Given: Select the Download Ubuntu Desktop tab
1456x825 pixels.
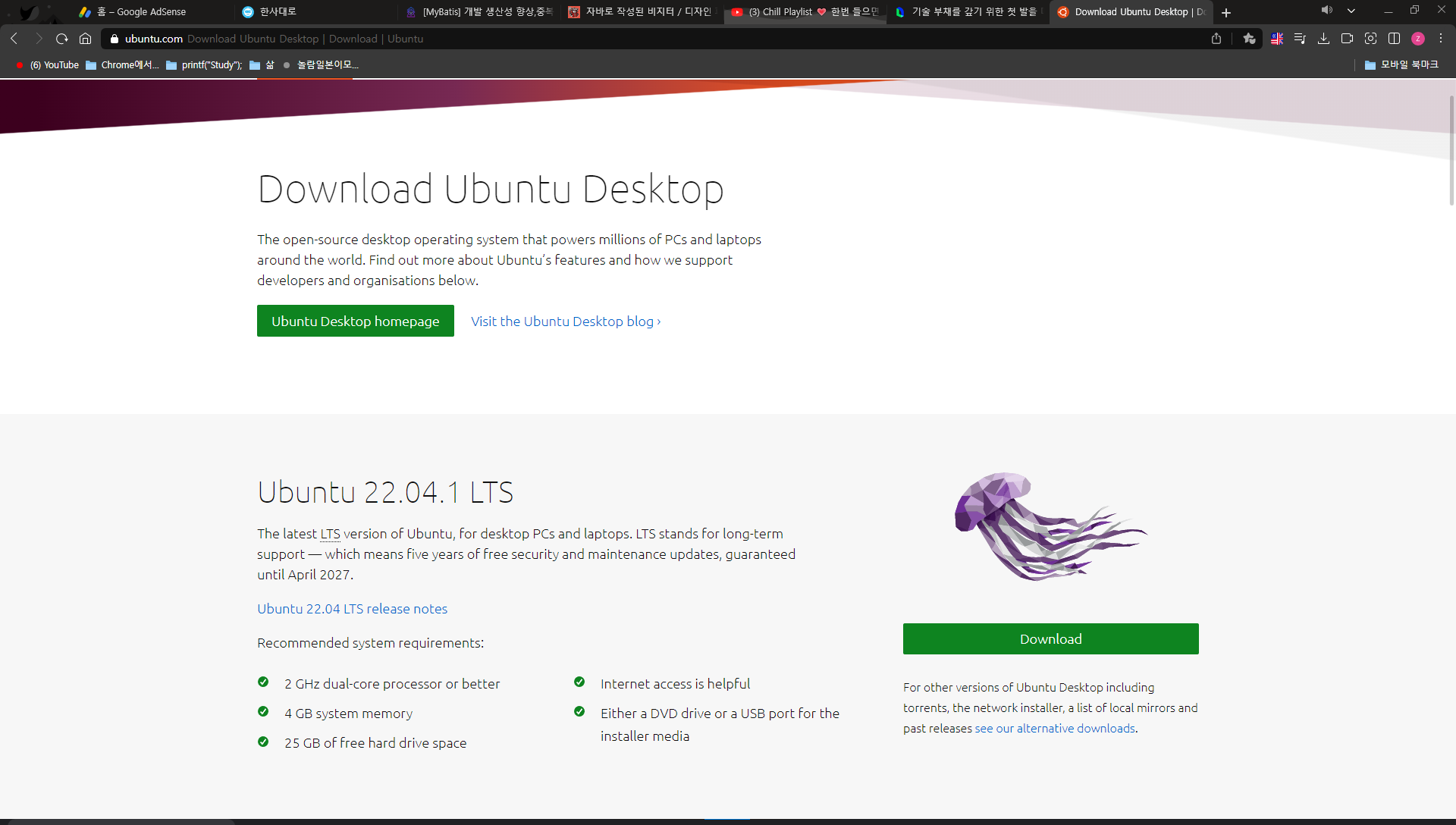Looking at the screenshot, I should 1130,12.
